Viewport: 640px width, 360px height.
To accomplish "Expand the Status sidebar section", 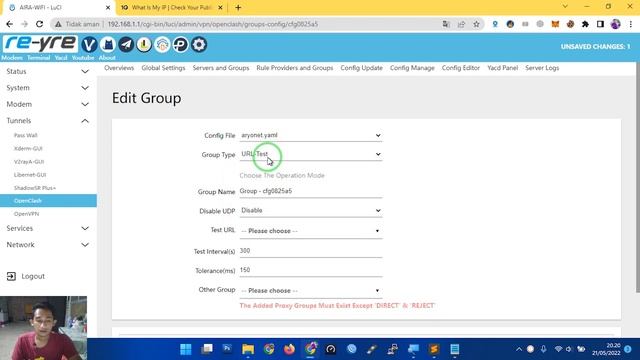I will tap(48, 71).
